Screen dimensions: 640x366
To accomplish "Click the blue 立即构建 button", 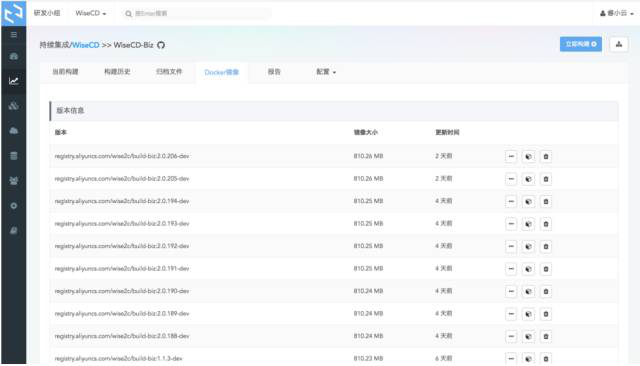I will click(580, 44).
